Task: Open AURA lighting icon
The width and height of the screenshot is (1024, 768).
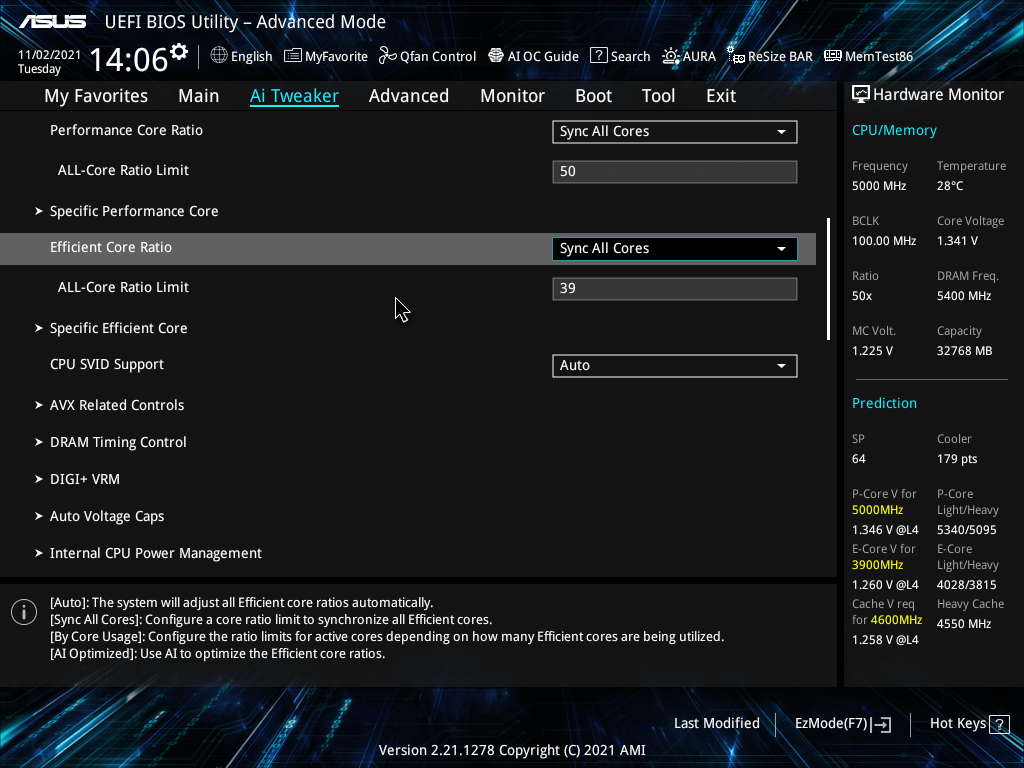Action: click(671, 56)
